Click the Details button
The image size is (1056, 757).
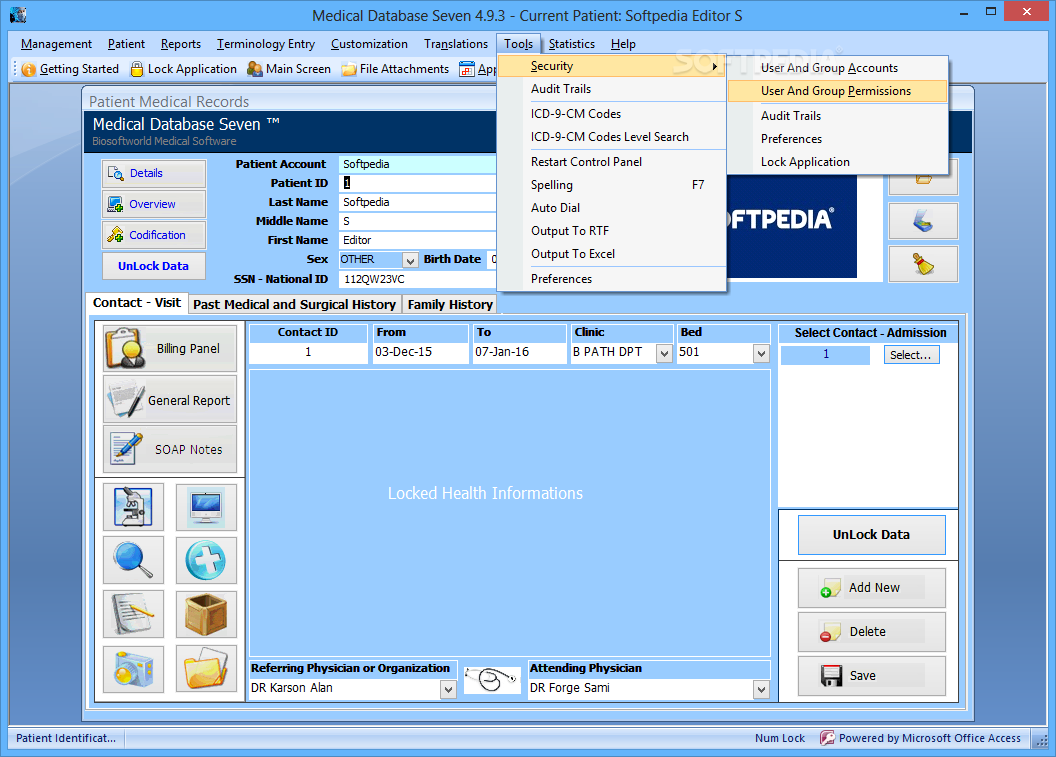[x=154, y=173]
